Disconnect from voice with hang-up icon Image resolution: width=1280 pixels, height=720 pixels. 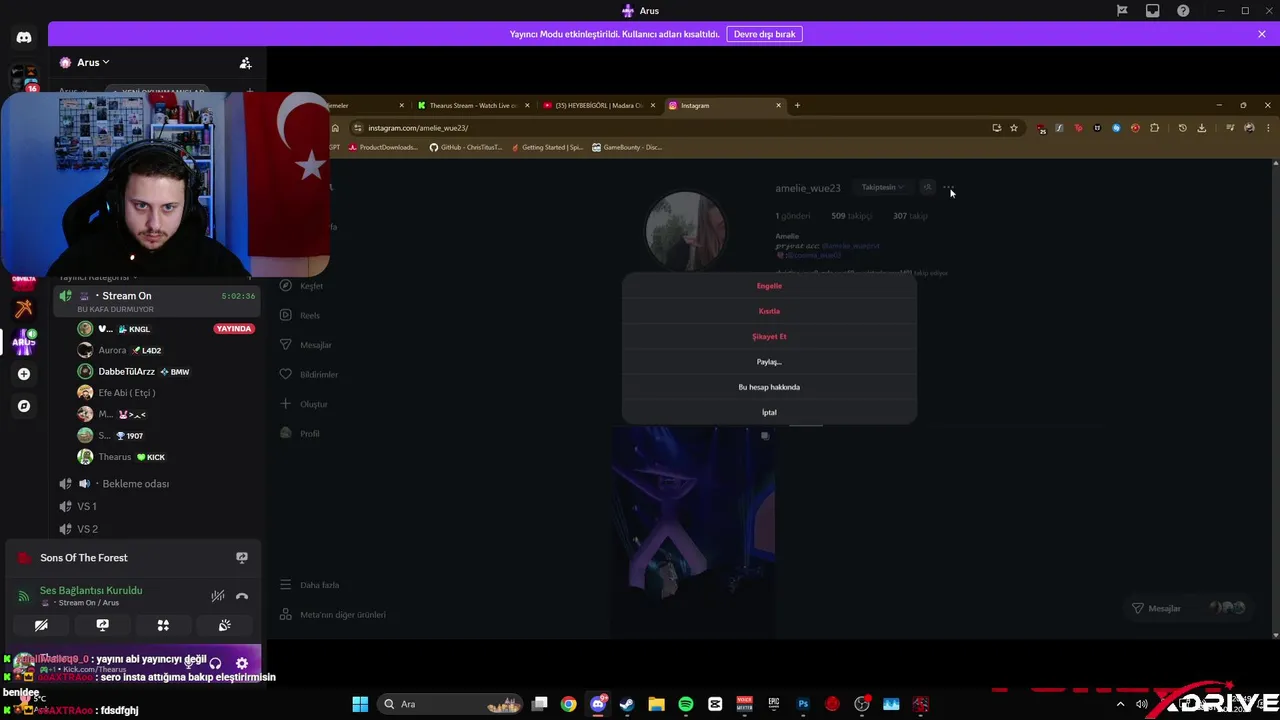[242, 596]
